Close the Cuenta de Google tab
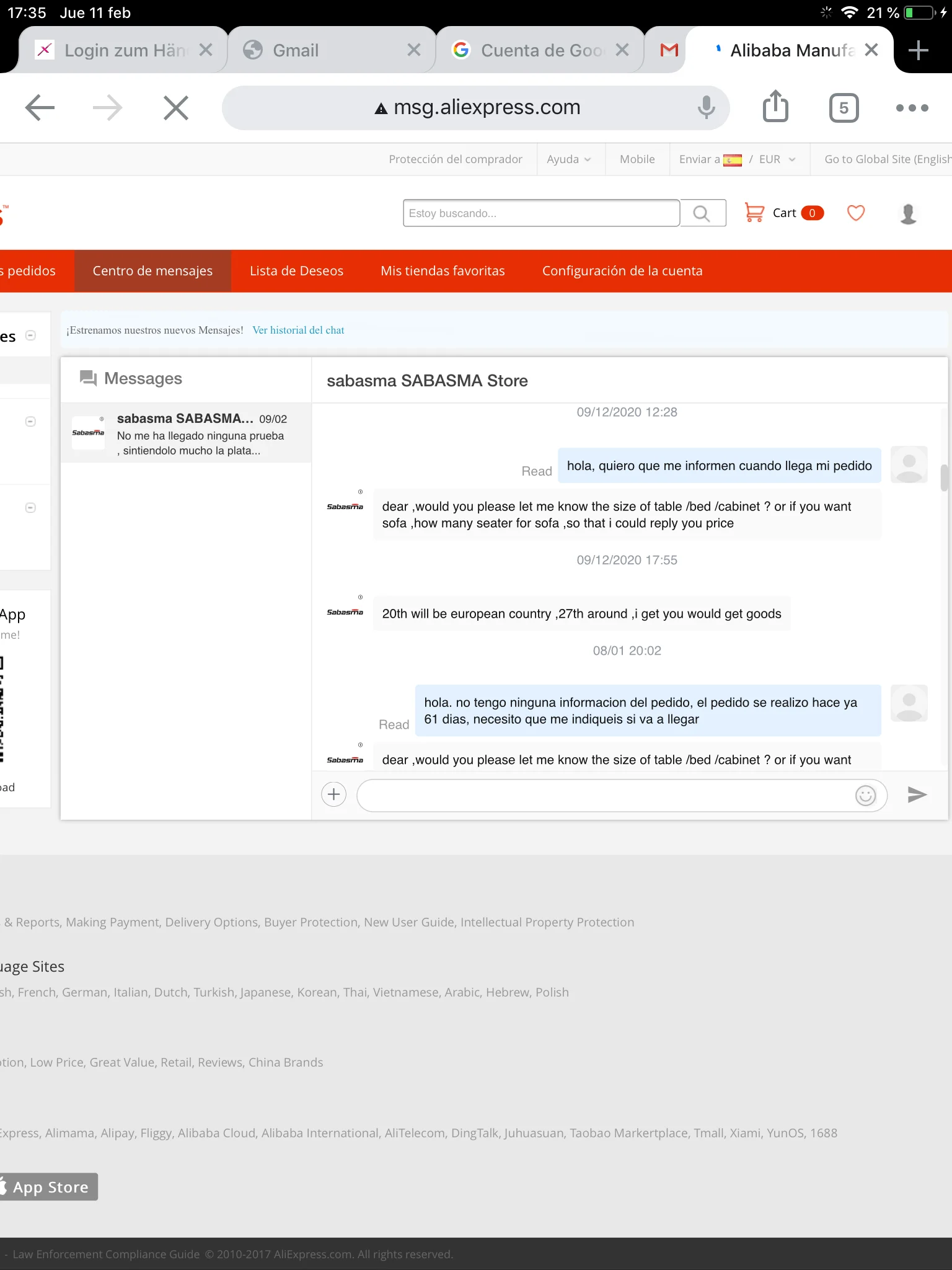The width and height of the screenshot is (952, 1270). click(x=622, y=50)
